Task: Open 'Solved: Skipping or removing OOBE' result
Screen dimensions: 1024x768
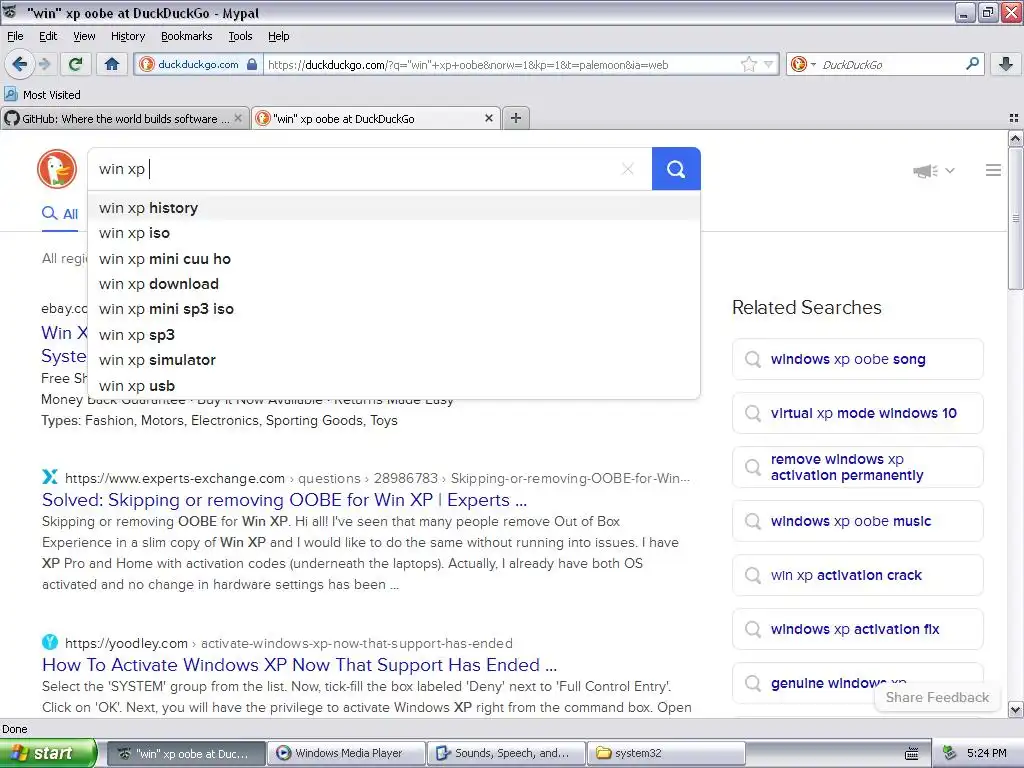Action: (284, 500)
